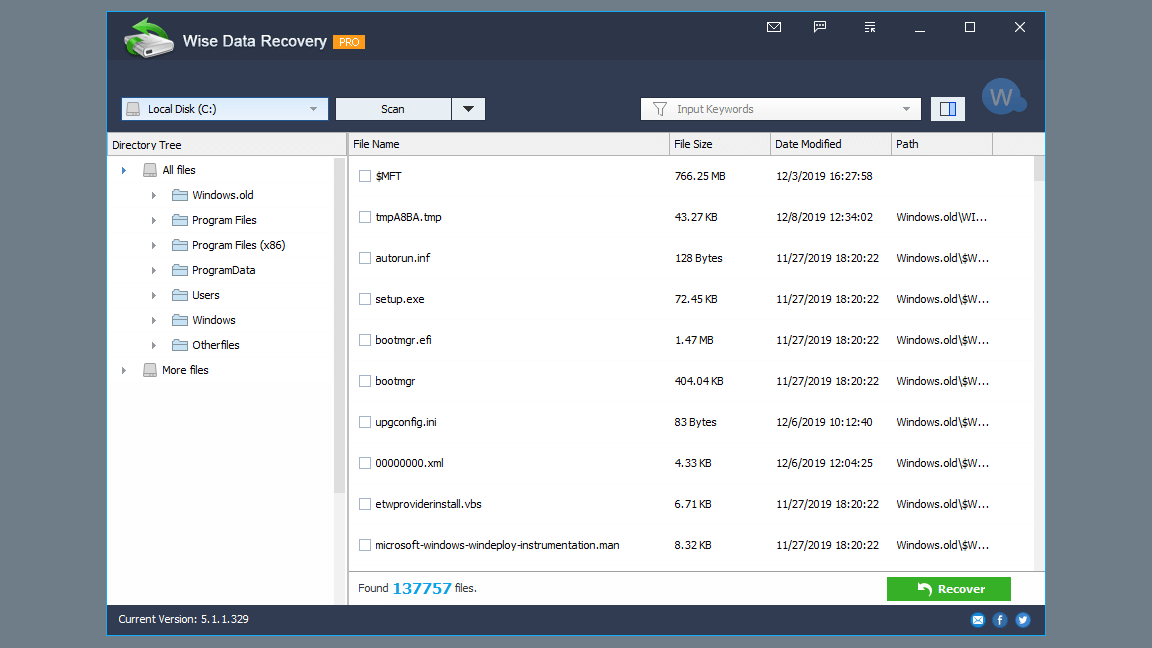This screenshot has width=1152, height=648.
Task: Click the disk icon in drive selector
Action: coord(133,109)
